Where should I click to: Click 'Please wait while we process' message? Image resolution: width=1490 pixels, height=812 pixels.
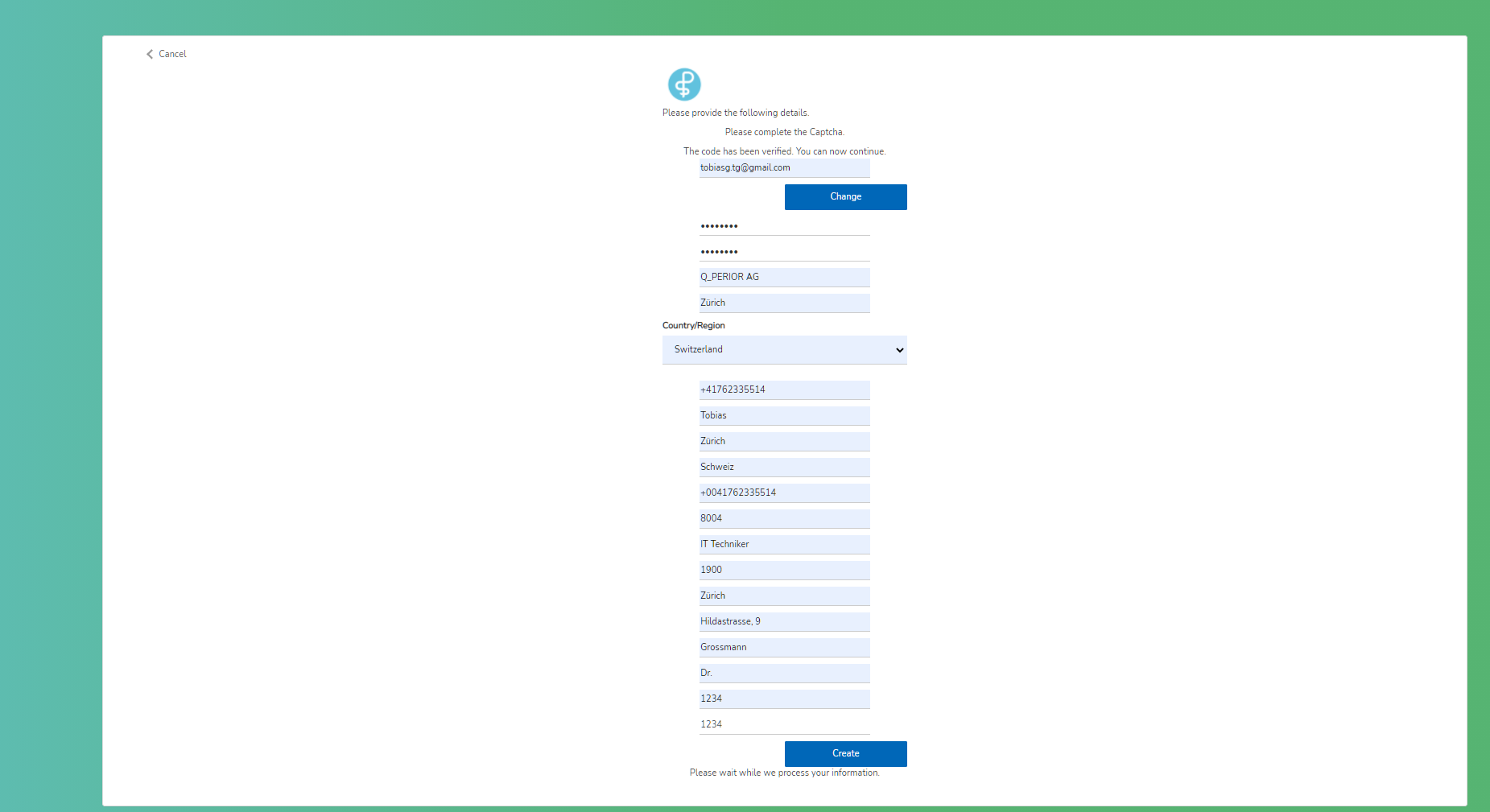coord(784,773)
